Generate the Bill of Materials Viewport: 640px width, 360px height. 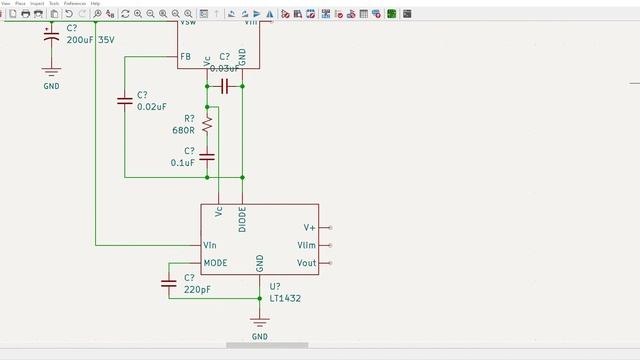(x=376, y=14)
